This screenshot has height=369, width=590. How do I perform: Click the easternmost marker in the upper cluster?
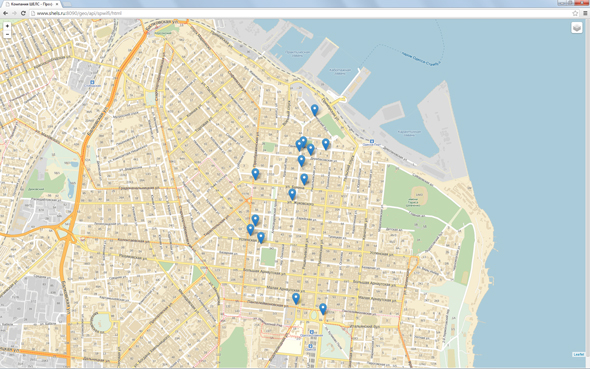[x=325, y=144]
